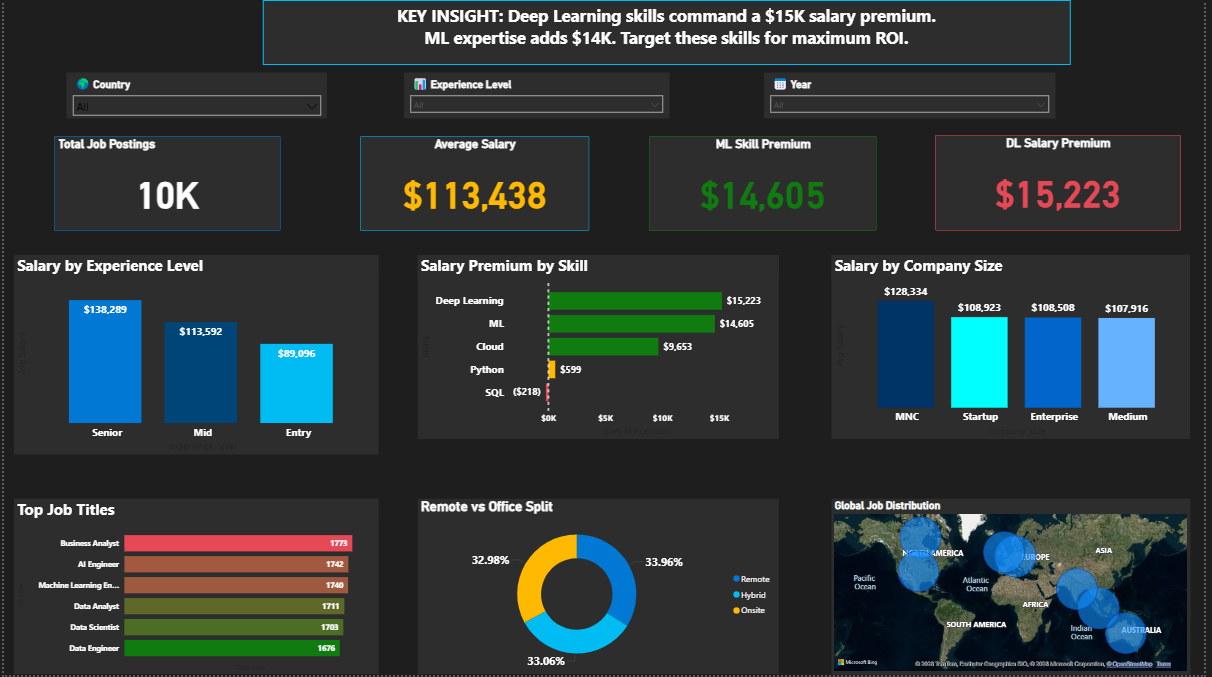Viewport: 1212px width, 677px height.
Task: Click the $599 Python value label
Action: click(x=570, y=369)
